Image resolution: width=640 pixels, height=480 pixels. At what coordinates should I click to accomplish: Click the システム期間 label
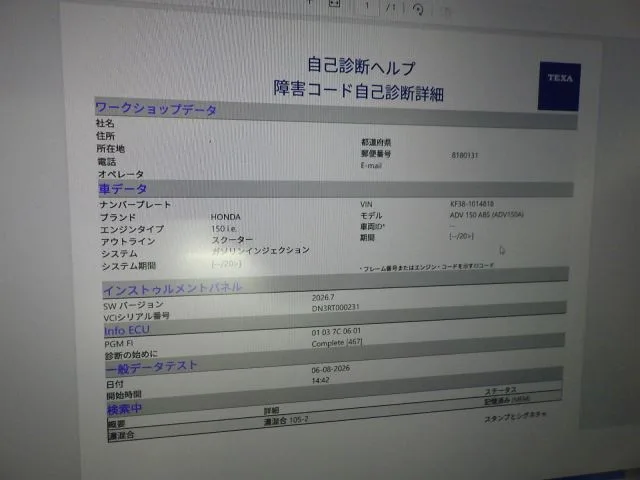(x=129, y=266)
